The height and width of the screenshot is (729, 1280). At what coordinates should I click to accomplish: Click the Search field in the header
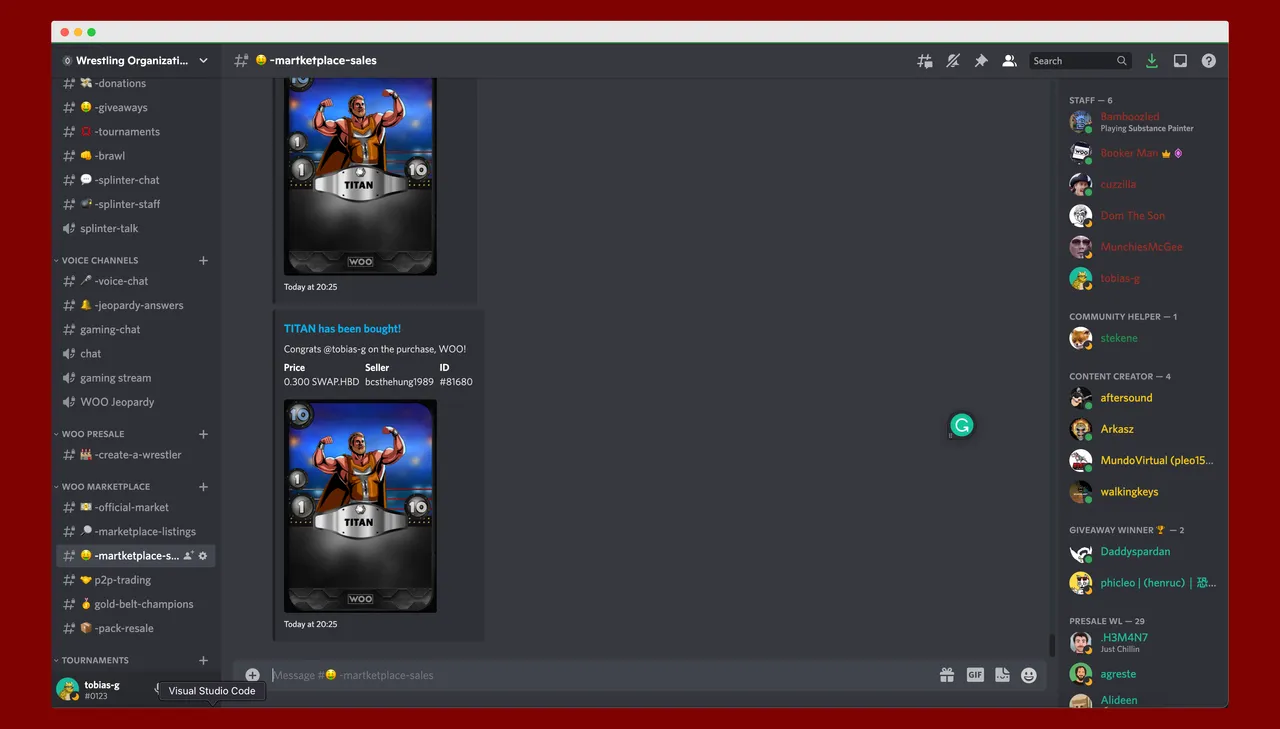[1080, 61]
